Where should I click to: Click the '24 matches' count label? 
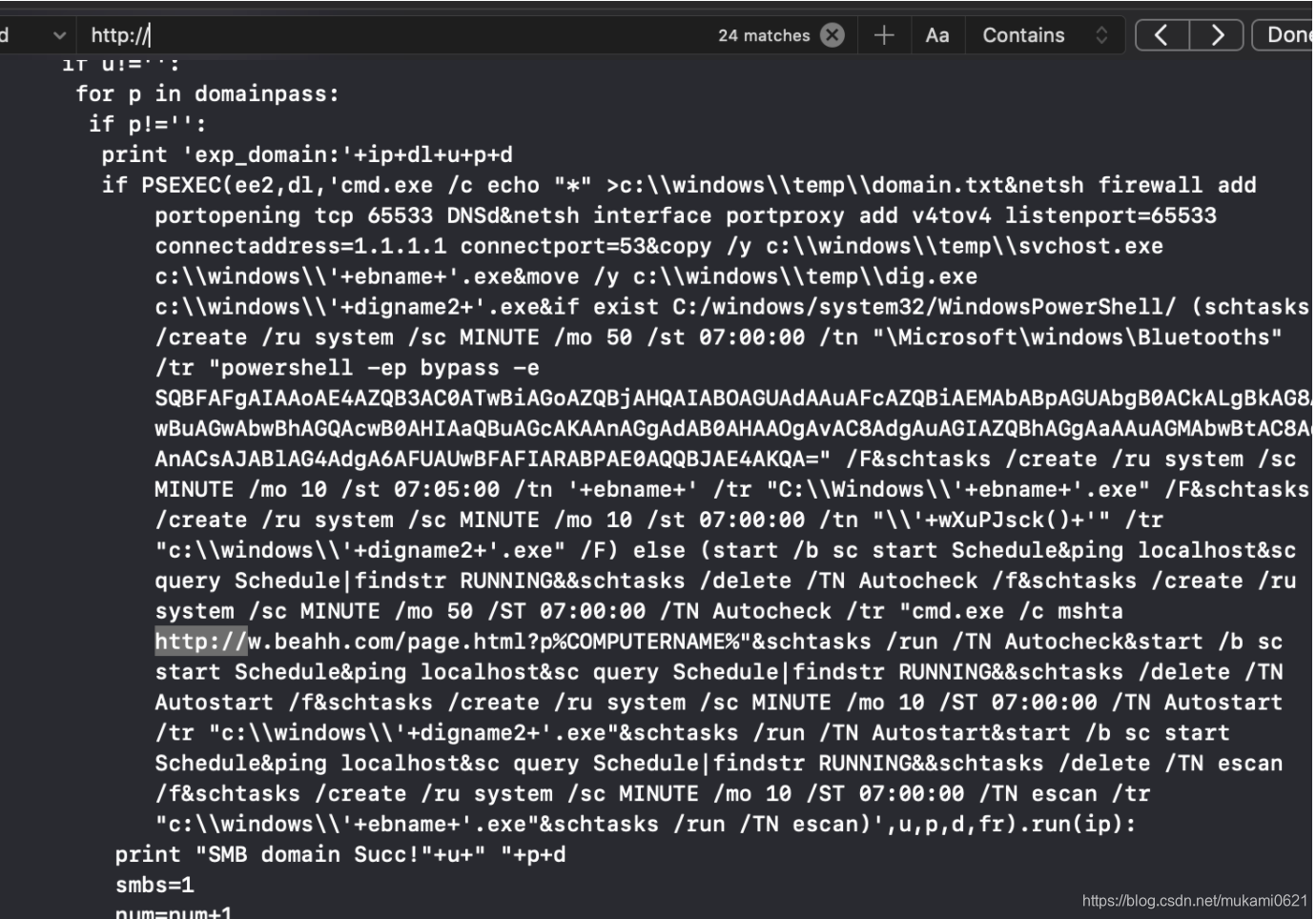[764, 35]
